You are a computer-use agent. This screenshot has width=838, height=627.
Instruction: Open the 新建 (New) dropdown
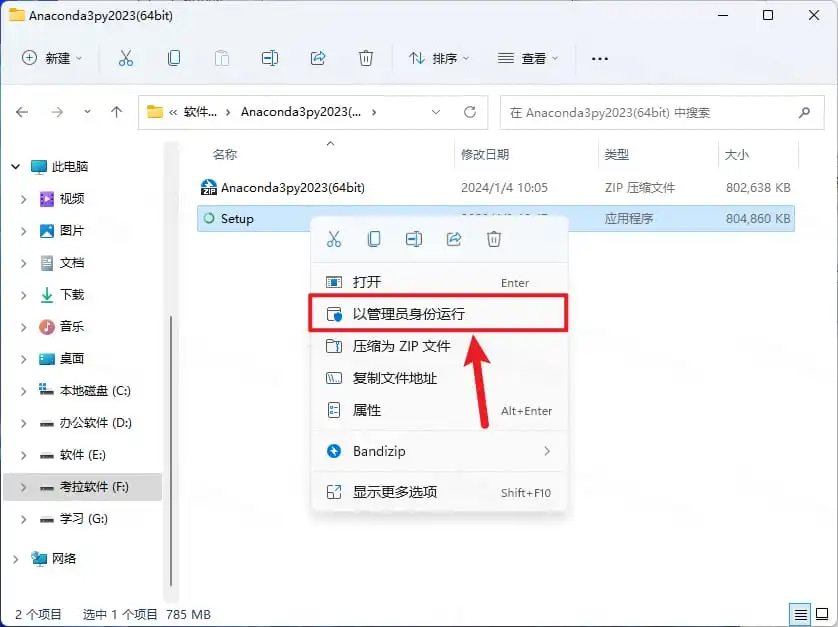52,58
